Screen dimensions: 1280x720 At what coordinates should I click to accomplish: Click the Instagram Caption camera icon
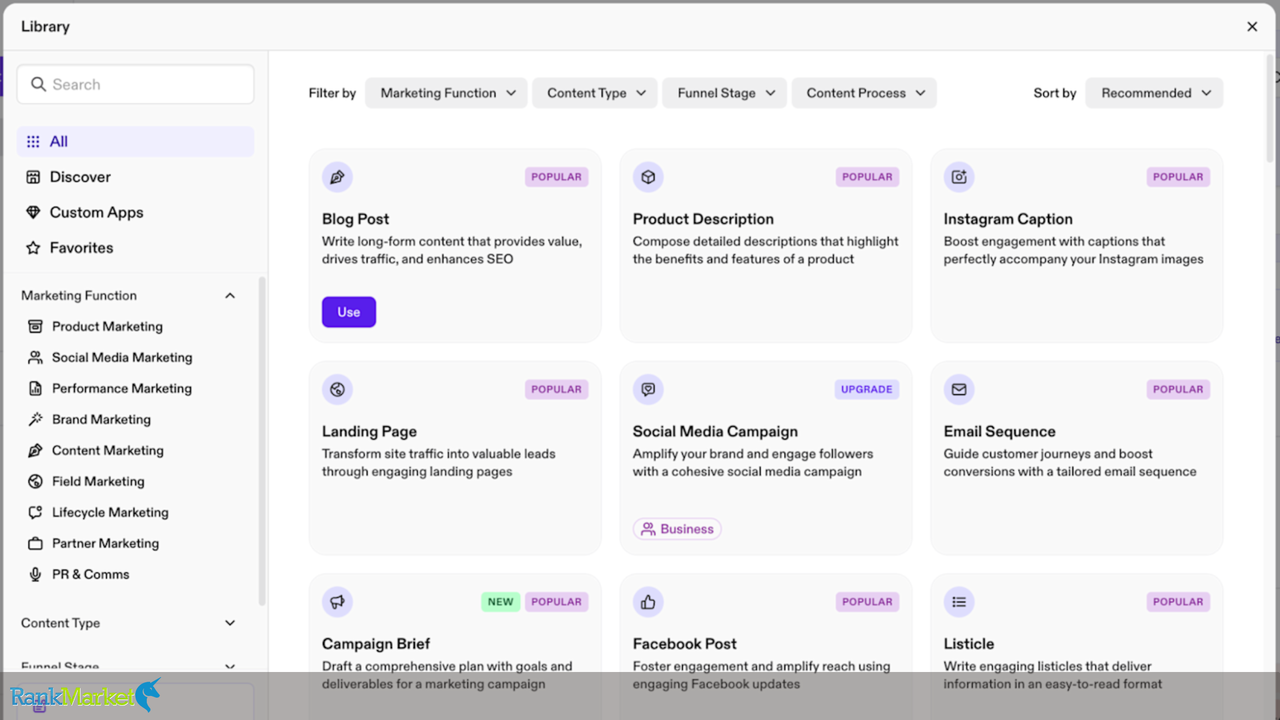pyautogui.click(x=959, y=177)
